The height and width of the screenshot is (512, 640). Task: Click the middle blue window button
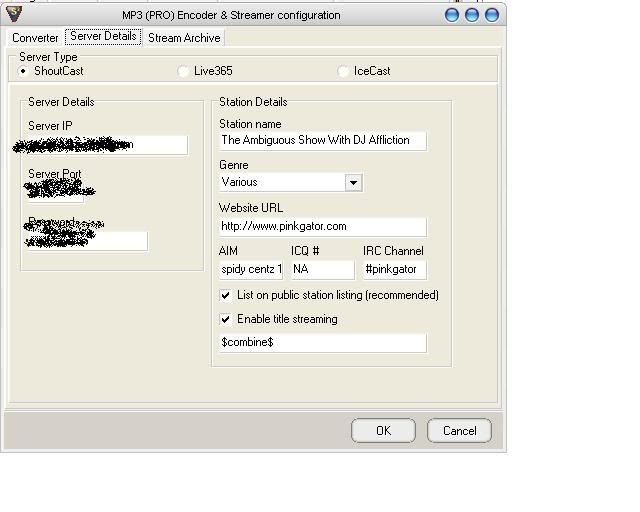point(472,15)
